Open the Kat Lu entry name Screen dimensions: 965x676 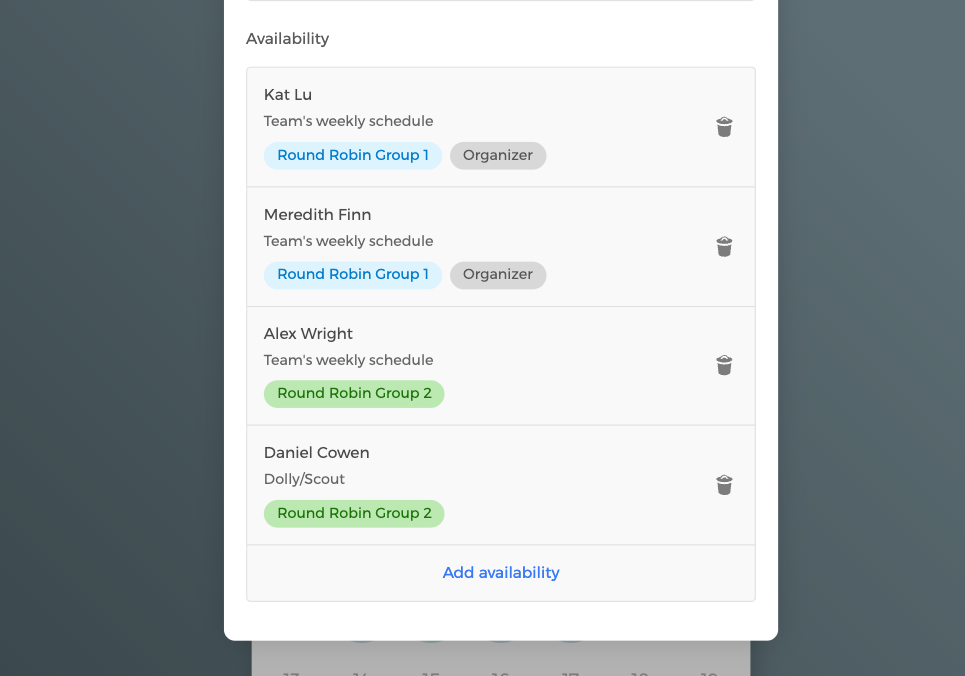point(288,95)
